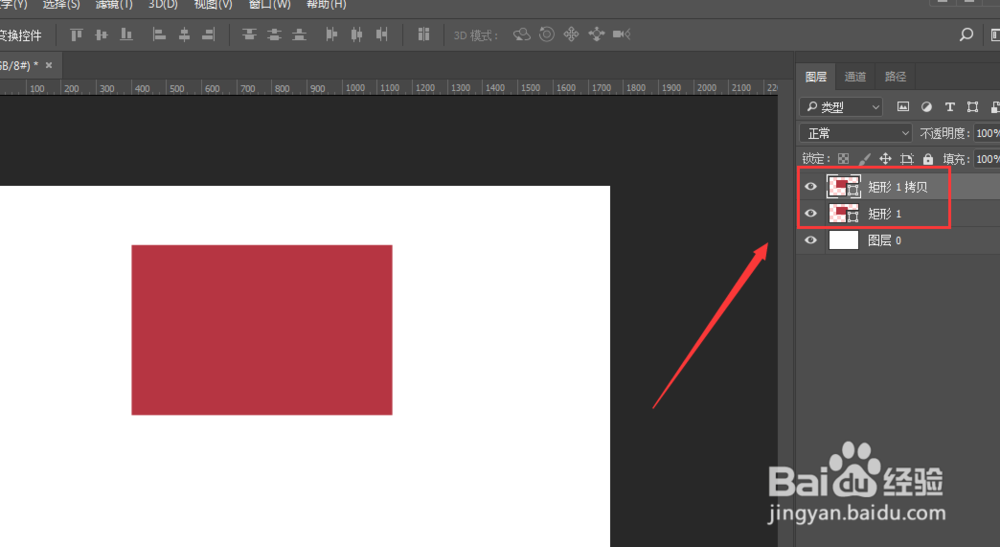Select the 3D pan mode icon
1000x547 pixels.
click(571, 34)
